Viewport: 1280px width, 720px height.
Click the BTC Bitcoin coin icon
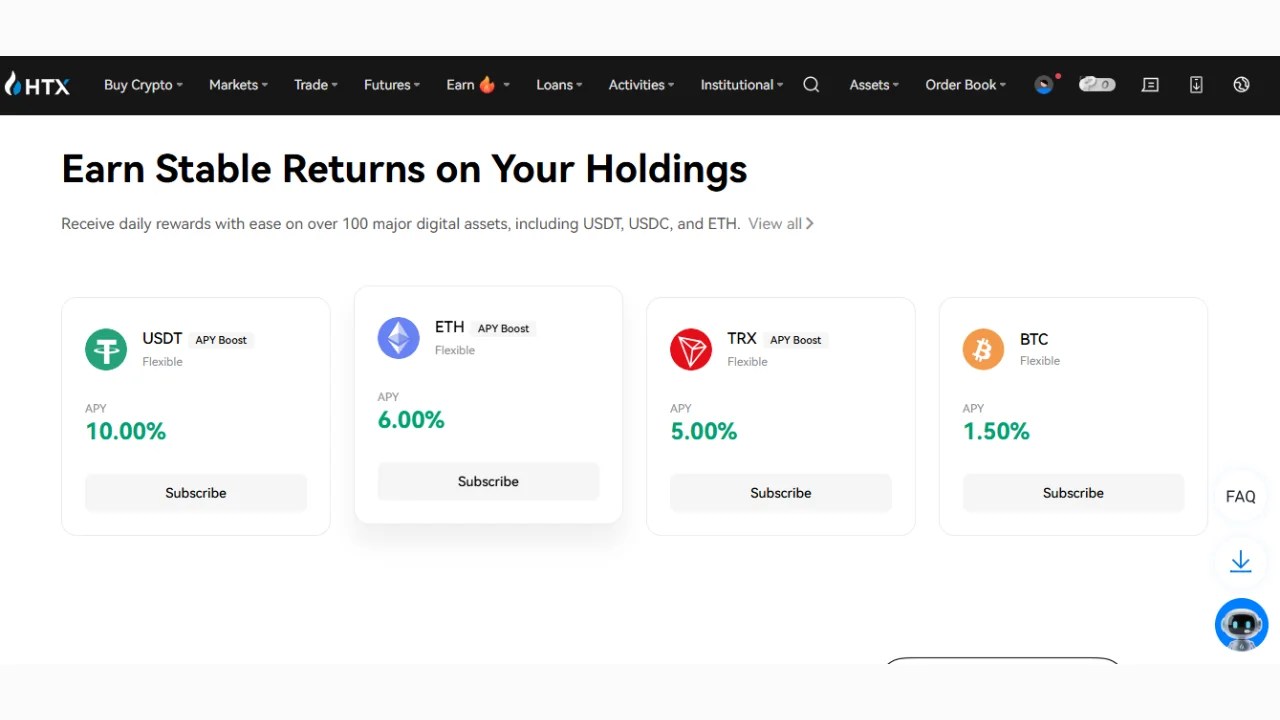[983, 349]
